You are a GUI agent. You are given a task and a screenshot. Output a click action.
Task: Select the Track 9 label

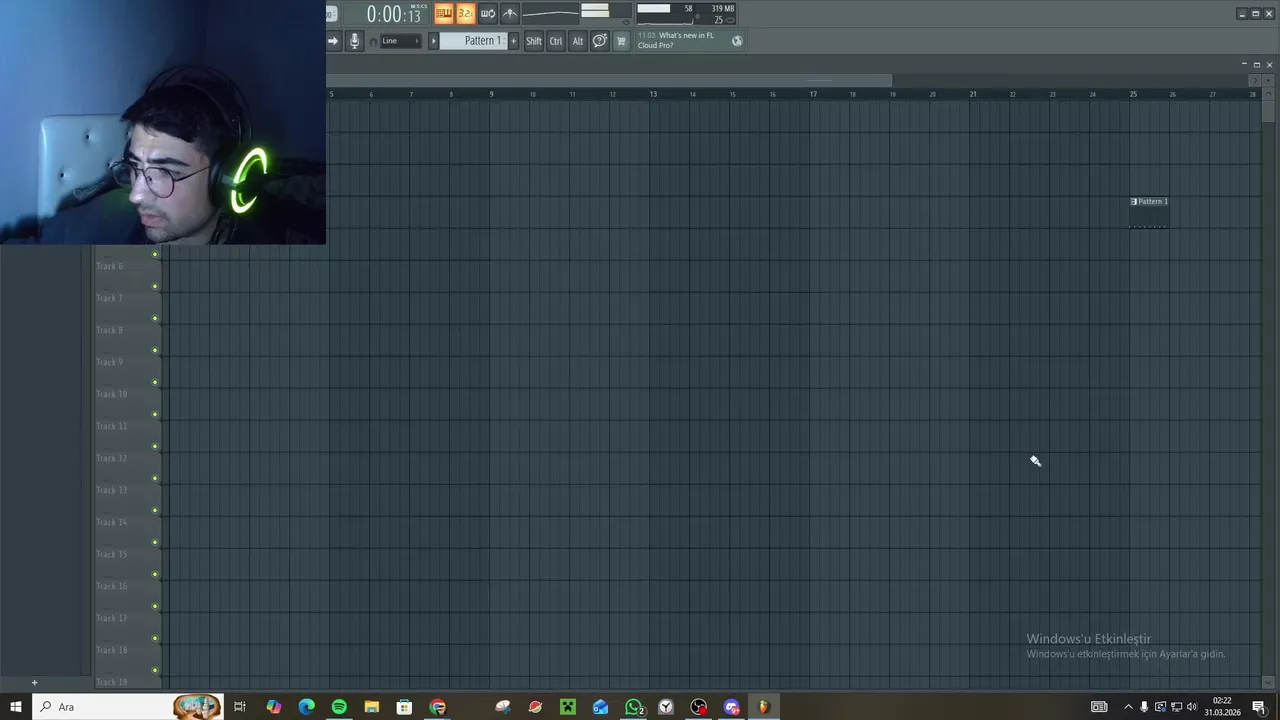[x=110, y=362]
